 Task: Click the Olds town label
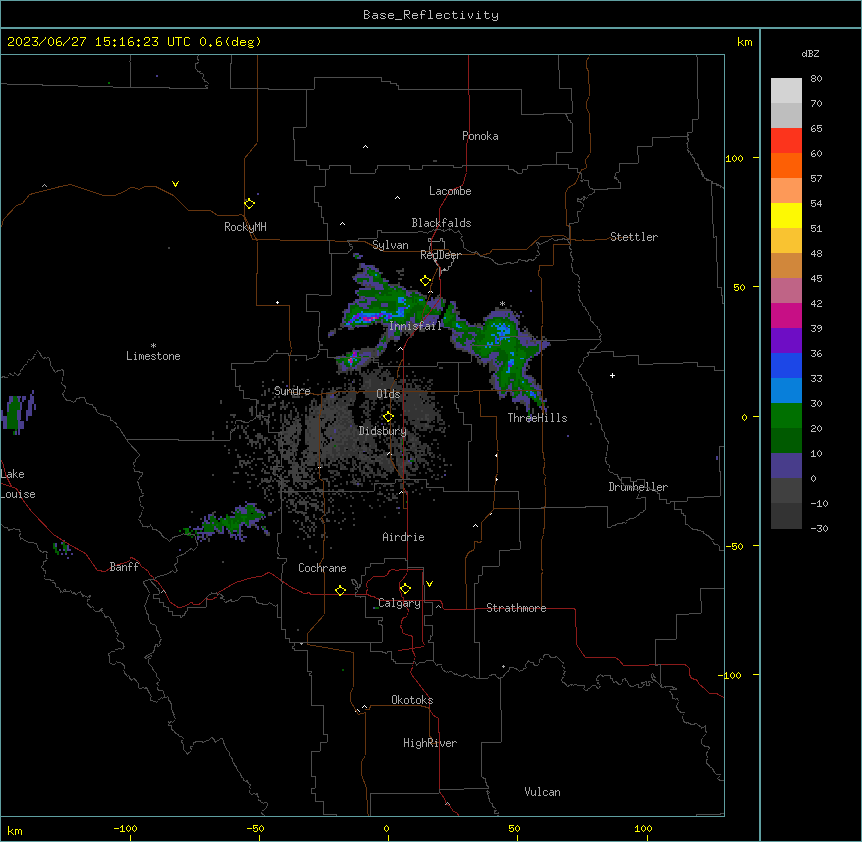[388, 394]
